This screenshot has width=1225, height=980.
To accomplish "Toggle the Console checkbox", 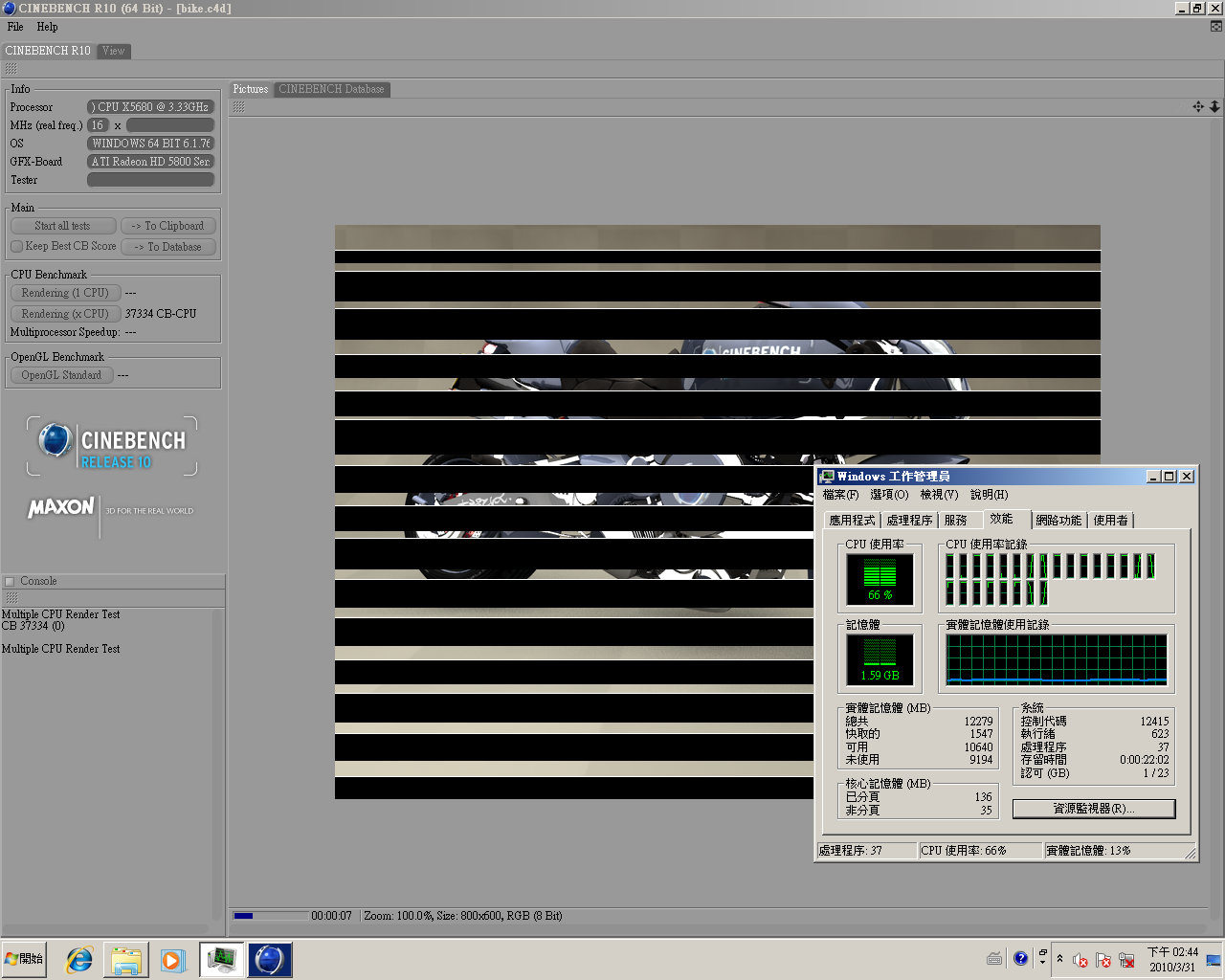I will [10, 581].
